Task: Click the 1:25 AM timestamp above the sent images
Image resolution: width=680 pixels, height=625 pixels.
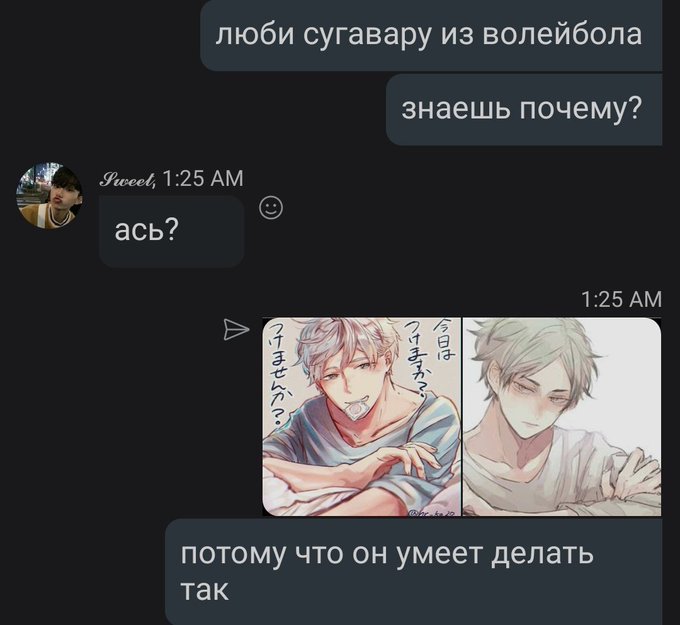Action: [x=621, y=299]
